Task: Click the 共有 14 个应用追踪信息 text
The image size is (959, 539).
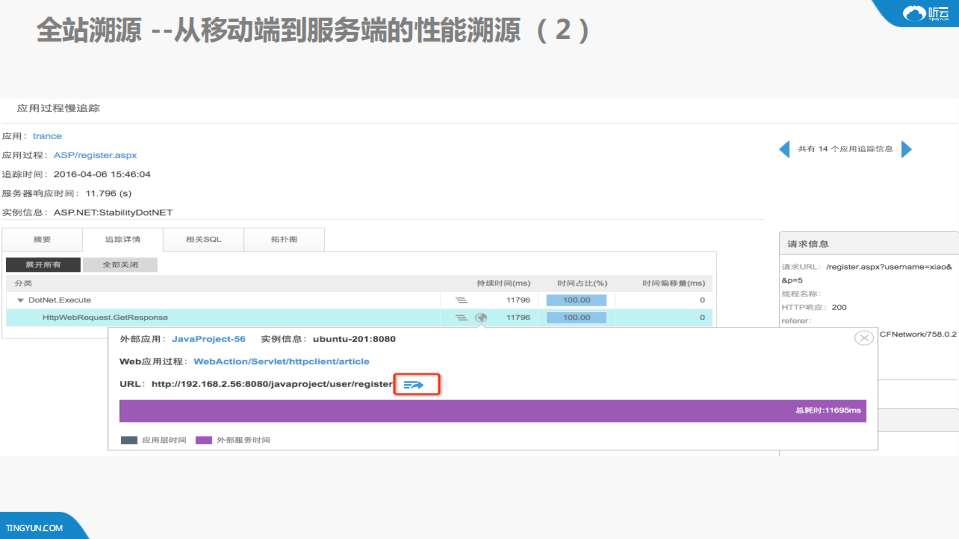Action: click(x=845, y=149)
